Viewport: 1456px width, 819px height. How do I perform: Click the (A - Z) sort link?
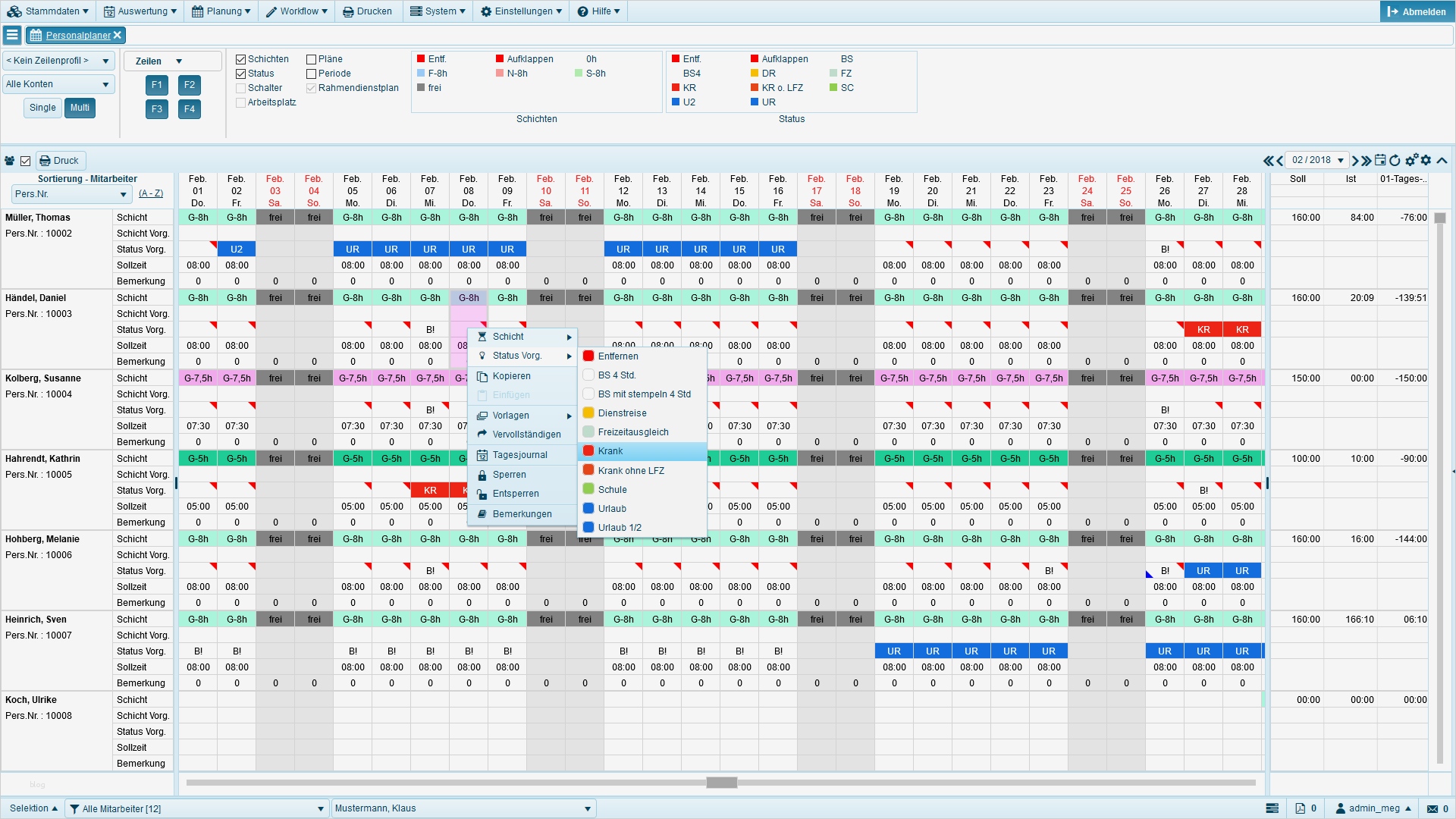pyautogui.click(x=151, y=194)
